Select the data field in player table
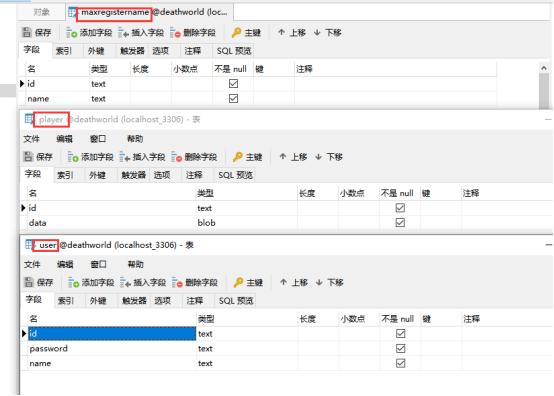The width and height of the screenshot is (554, 396). point(112,223)
